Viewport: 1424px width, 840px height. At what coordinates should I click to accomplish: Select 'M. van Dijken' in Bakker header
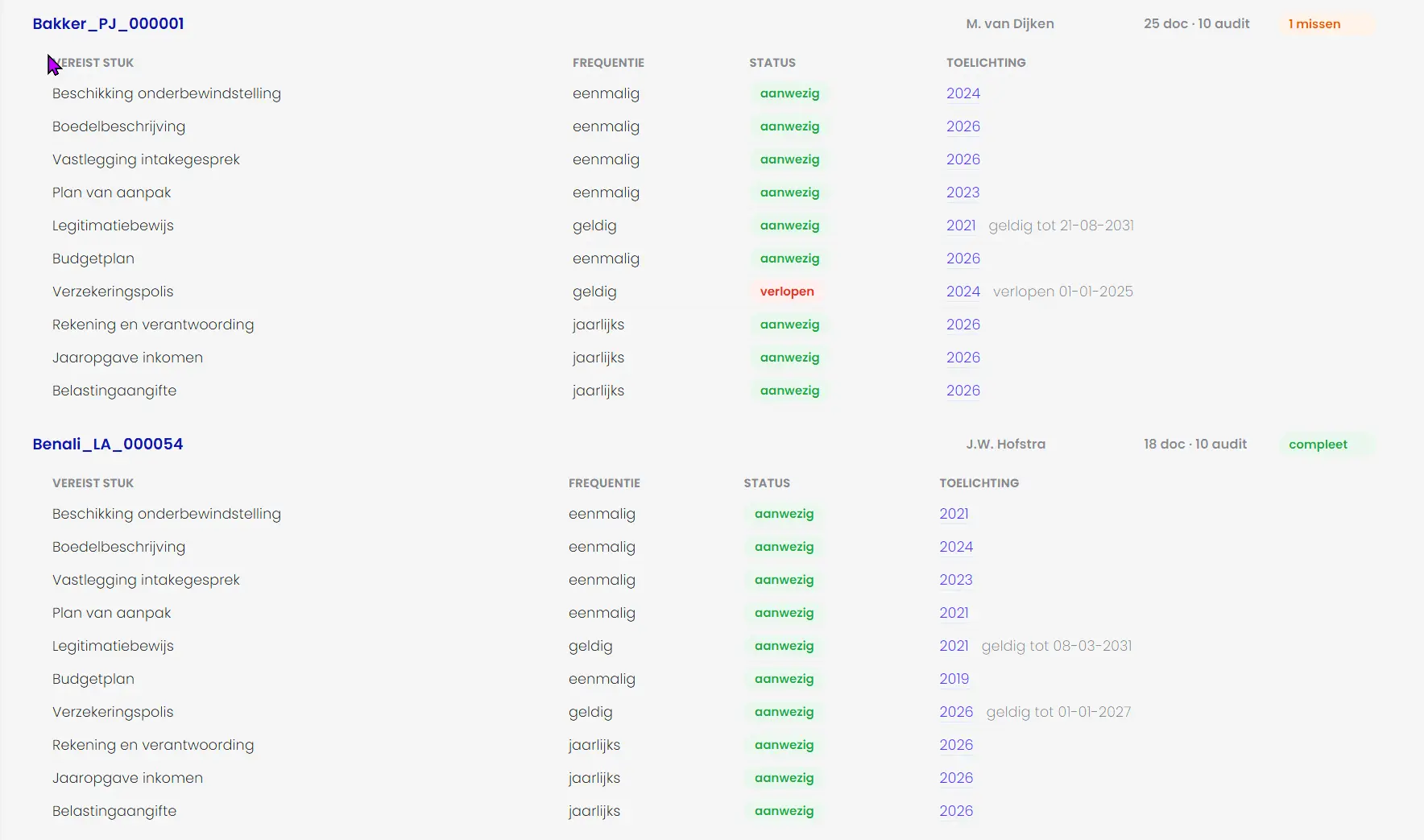[1010, 24]
